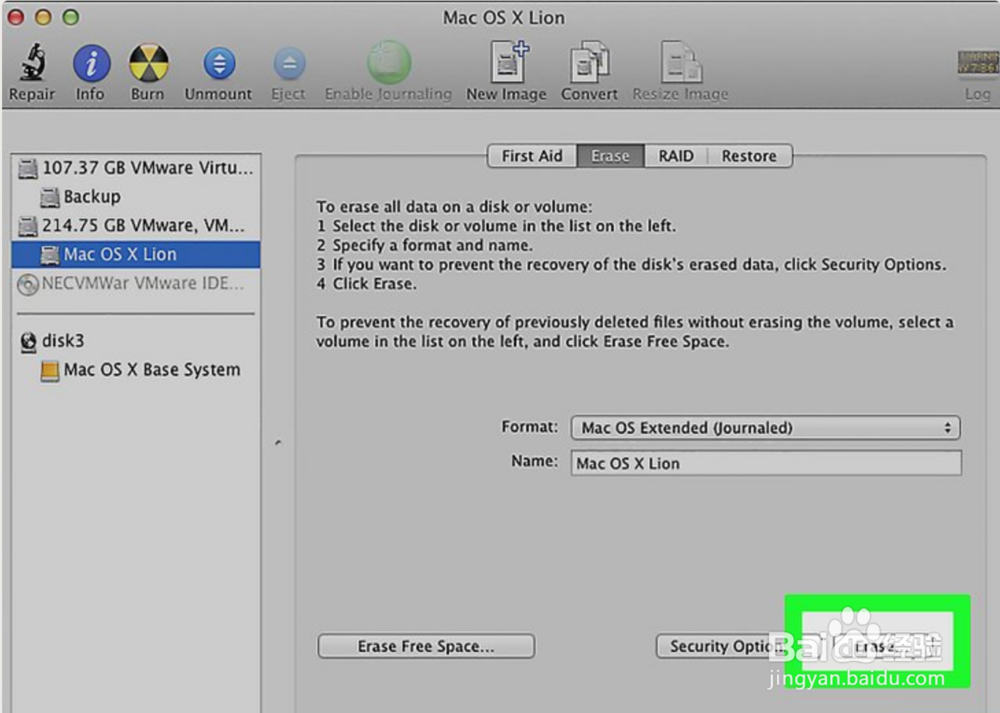Select disk3 disk image
Screen dimensions: 1000x713
point(136,341)
